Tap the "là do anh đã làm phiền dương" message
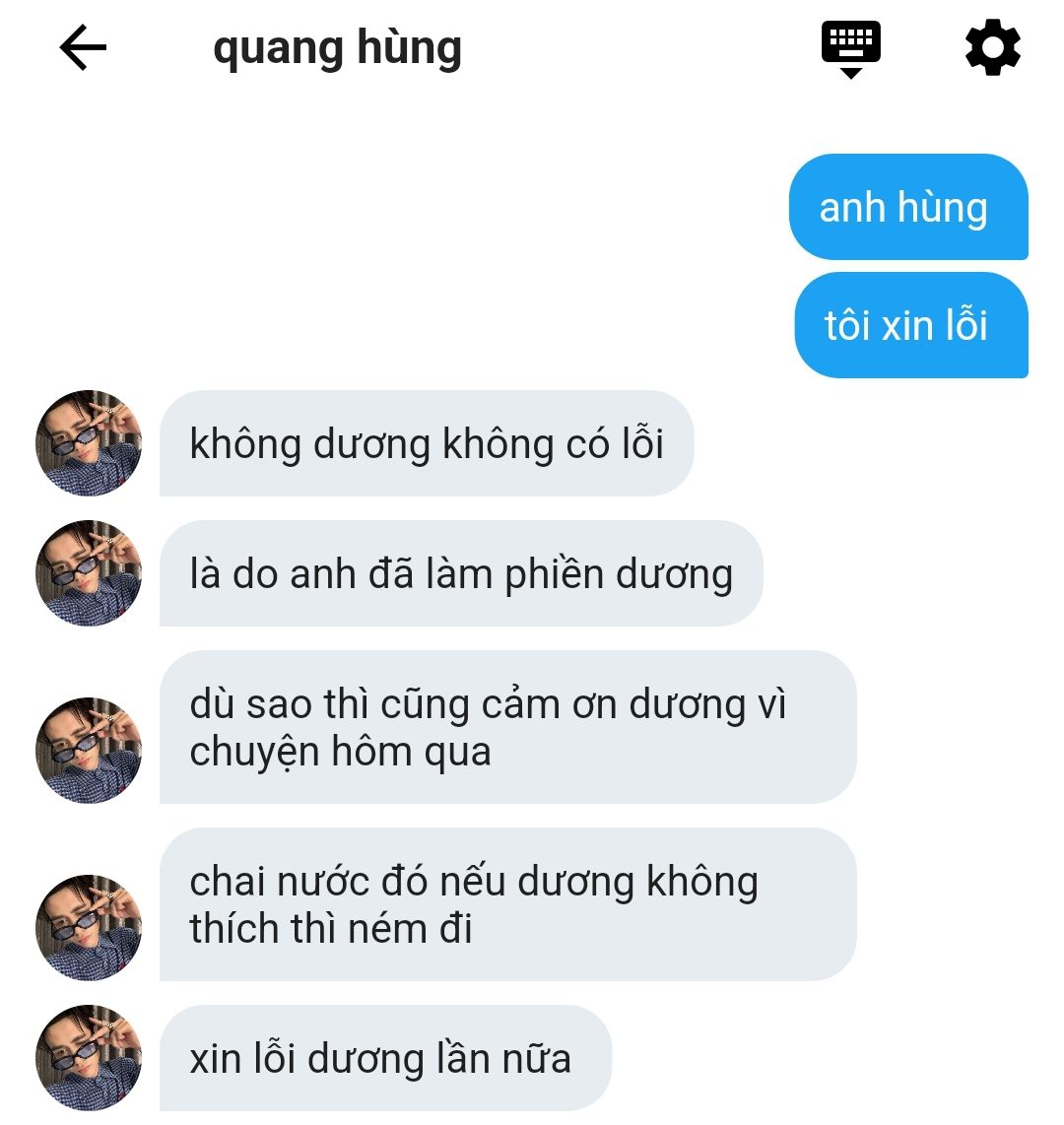Screen dimensions: 1064x1125 click(x=461, y=574)
